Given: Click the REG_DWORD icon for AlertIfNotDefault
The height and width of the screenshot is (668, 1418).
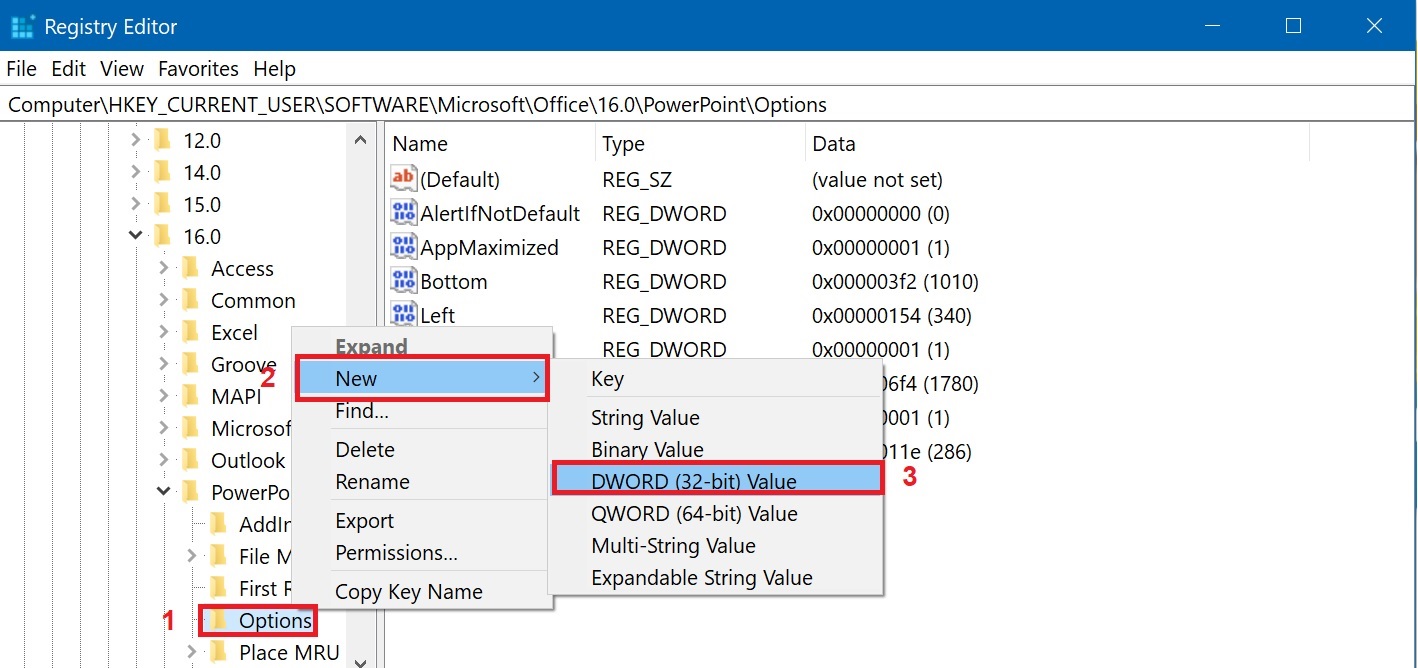Looking at the screenshot, I should (x=403, y=213).
